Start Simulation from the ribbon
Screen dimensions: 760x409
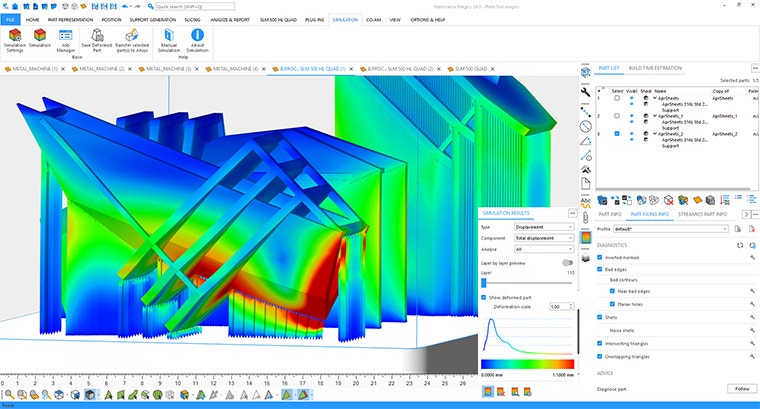tap(40, 38)
